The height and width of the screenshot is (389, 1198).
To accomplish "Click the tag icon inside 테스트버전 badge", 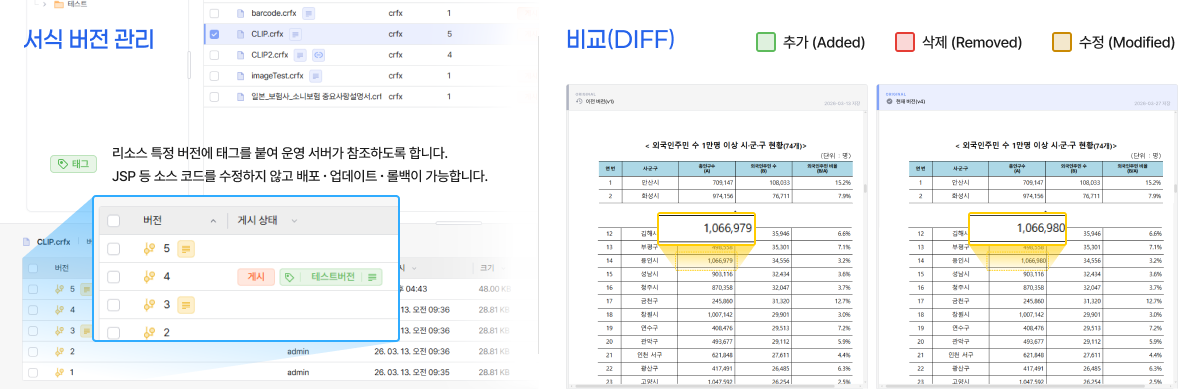I will tap(290, 277).
